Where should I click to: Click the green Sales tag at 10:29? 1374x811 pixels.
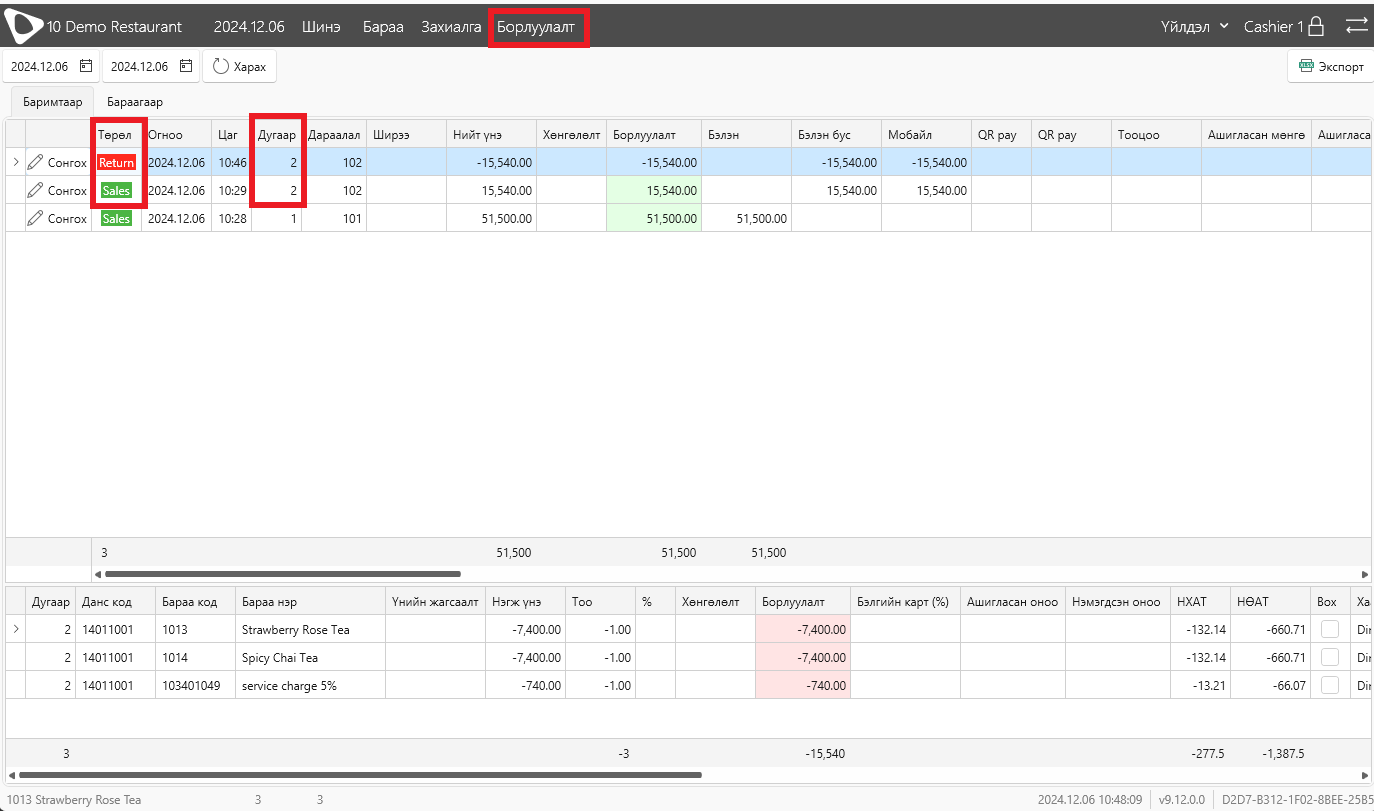click(117, 190)
